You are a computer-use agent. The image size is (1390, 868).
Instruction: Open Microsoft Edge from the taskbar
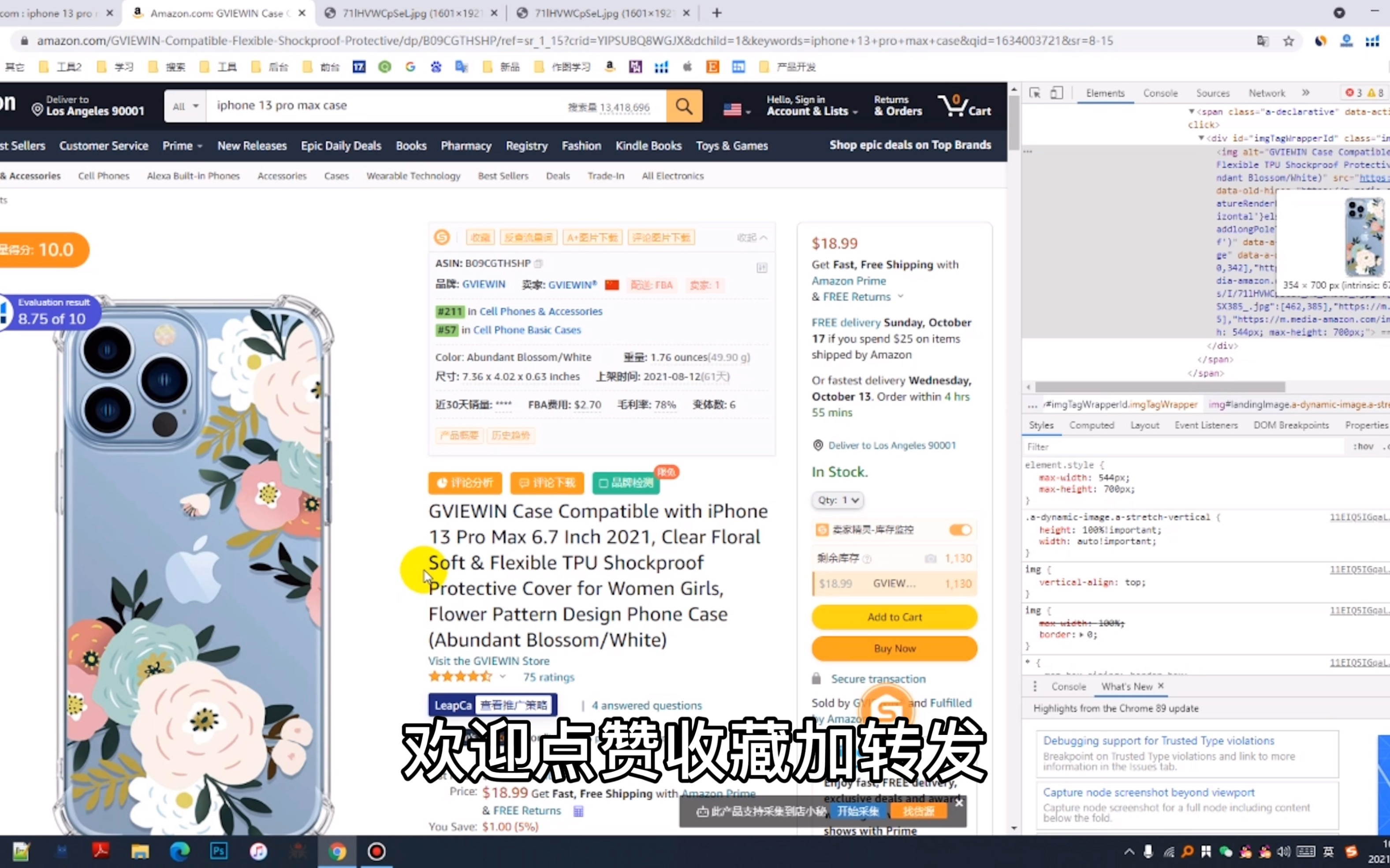click(180, 851)
